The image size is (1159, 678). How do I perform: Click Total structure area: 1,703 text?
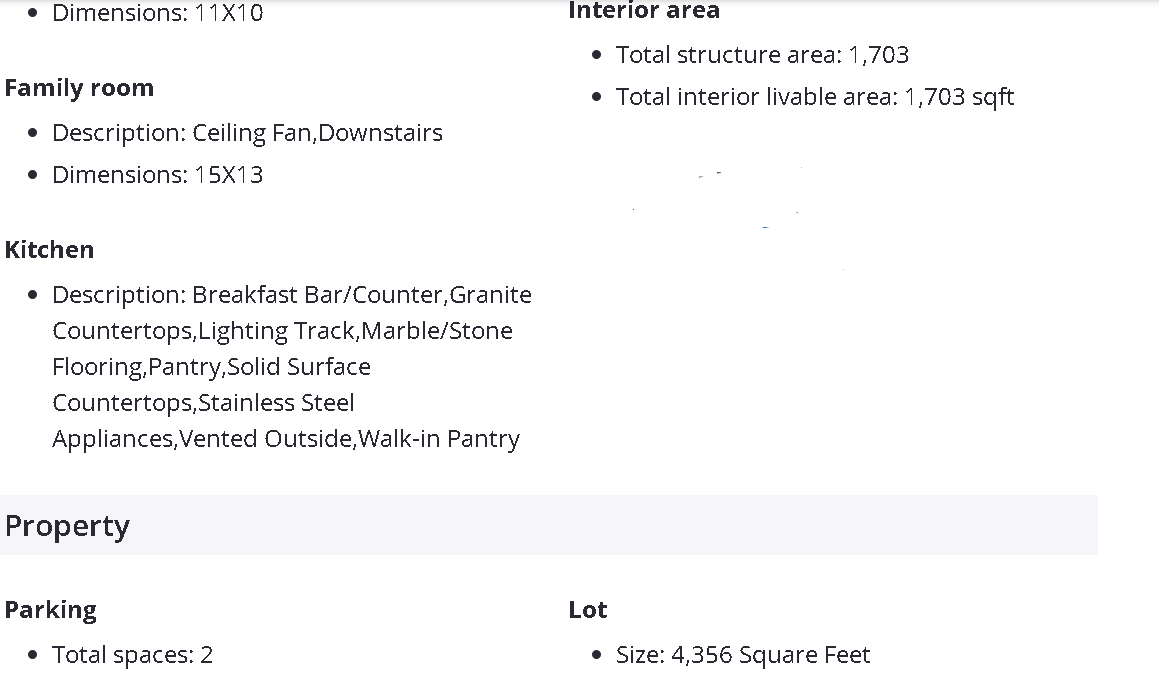point(762,55)
